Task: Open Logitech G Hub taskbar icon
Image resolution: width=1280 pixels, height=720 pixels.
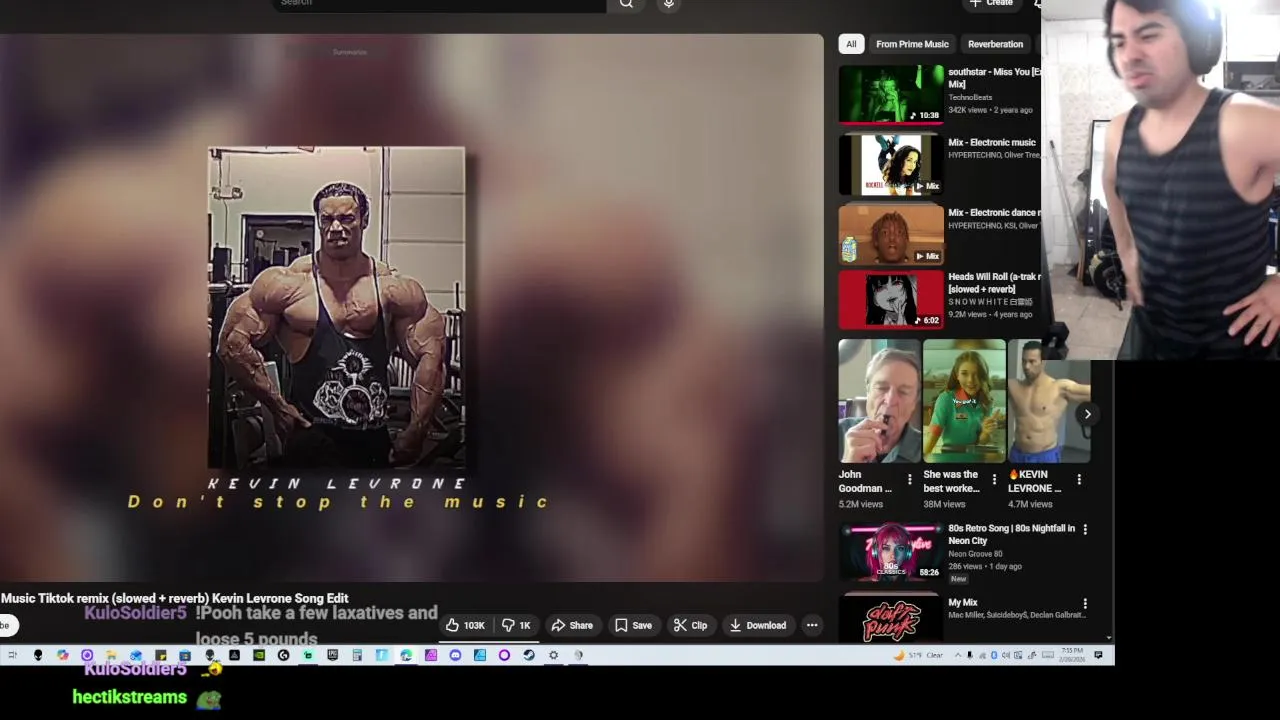Action: [x=283, y=655]
